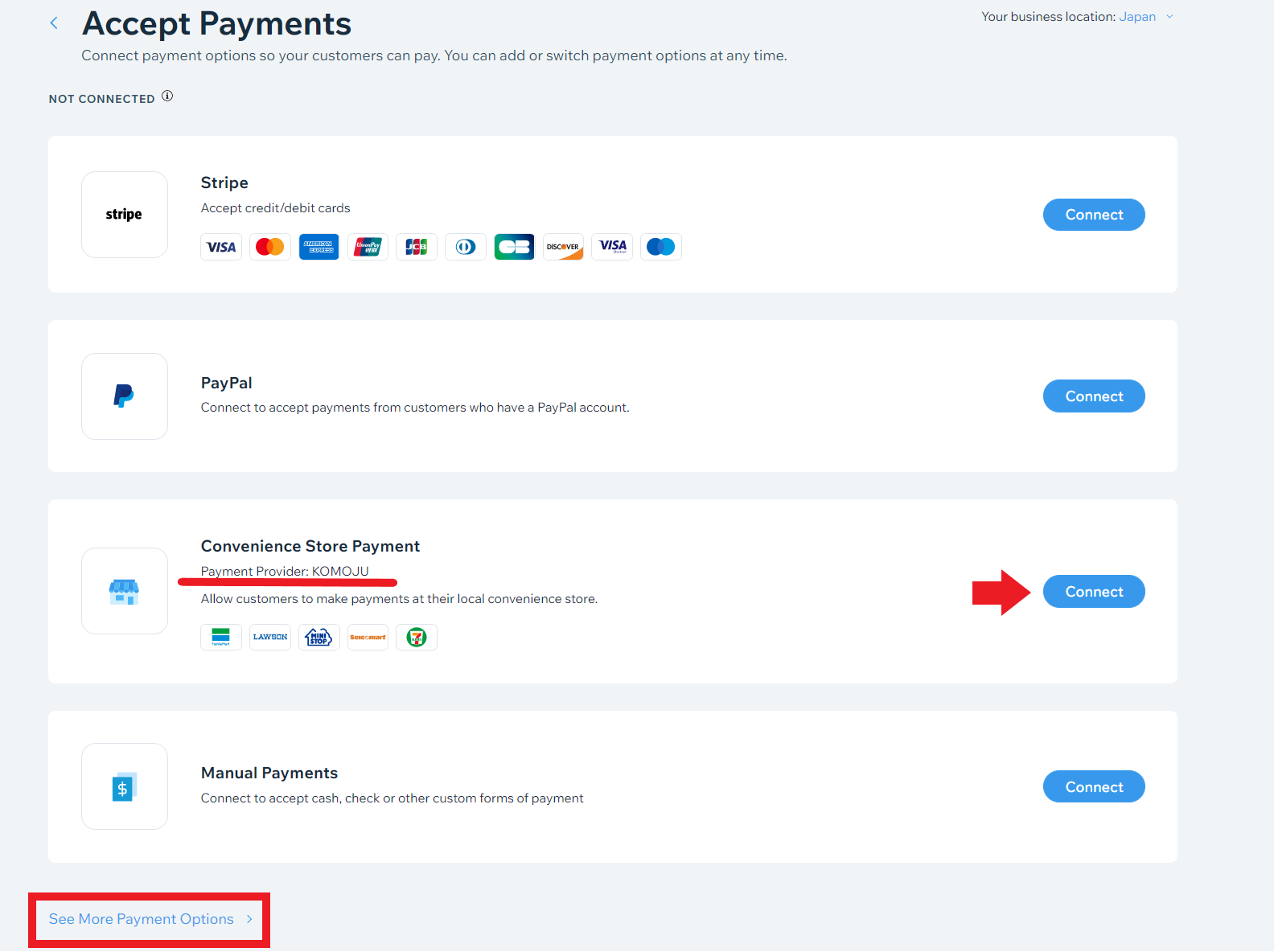Screen dimensions: 1274x952
Task: Click the Not Connected info icon
Action: click(167, 96)
